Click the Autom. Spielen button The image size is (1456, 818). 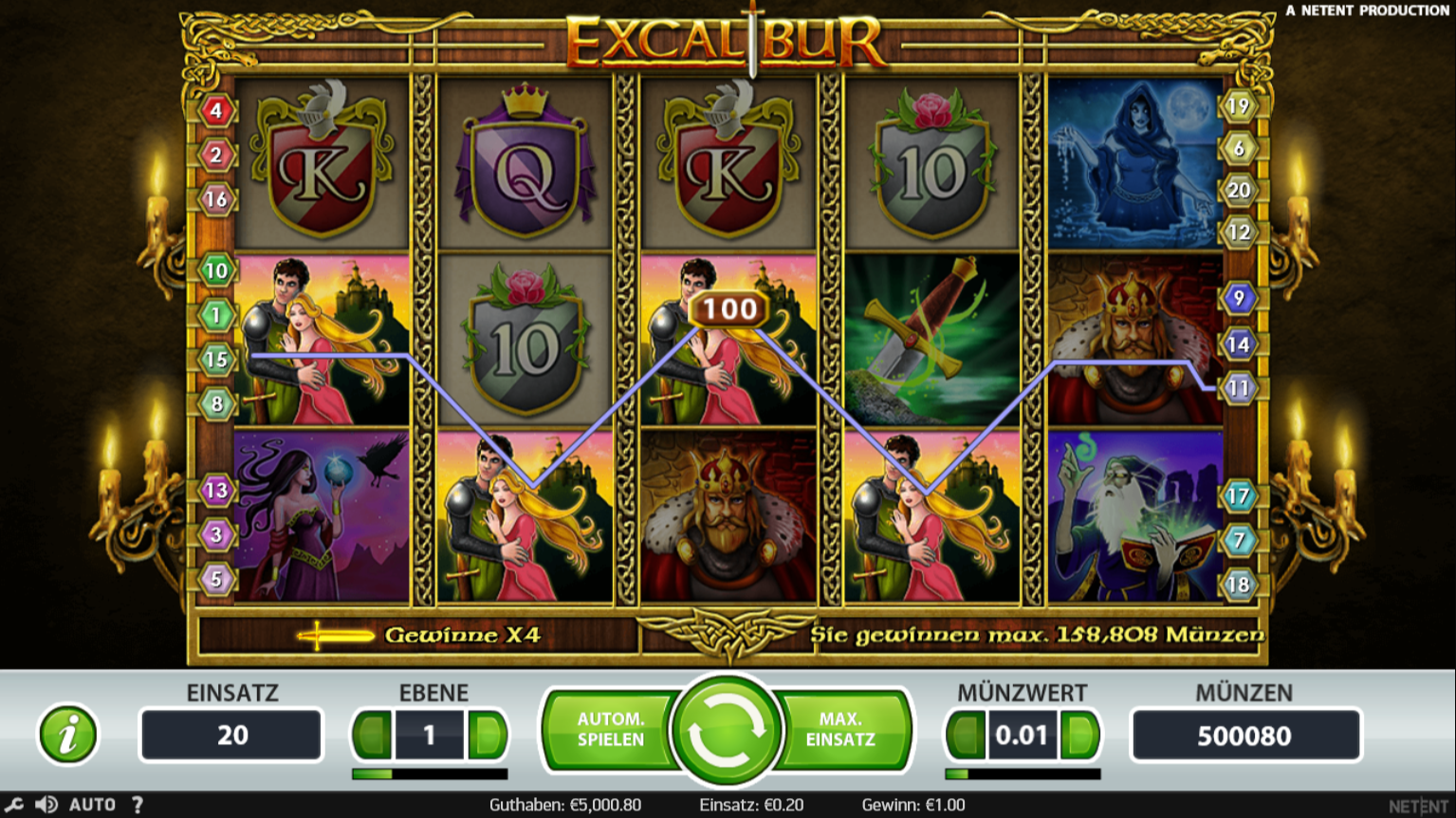[609, 730]
